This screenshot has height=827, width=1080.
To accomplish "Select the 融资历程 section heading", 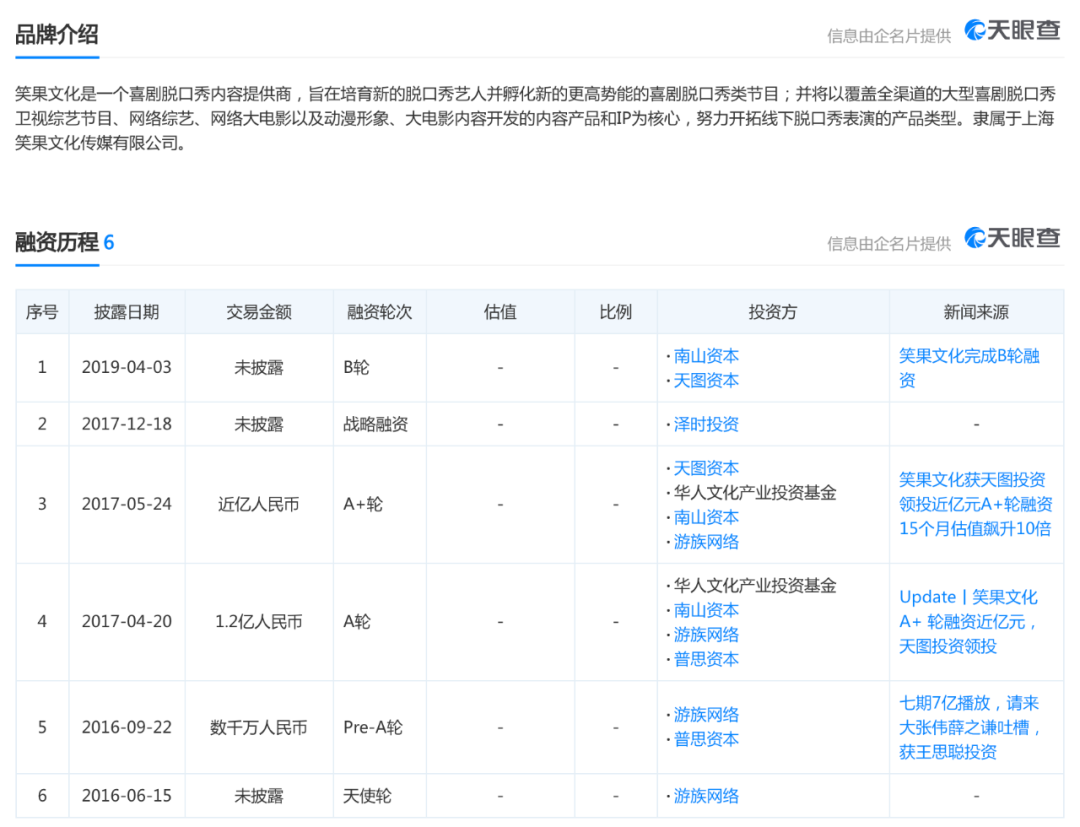I will [x=57, y=242].
